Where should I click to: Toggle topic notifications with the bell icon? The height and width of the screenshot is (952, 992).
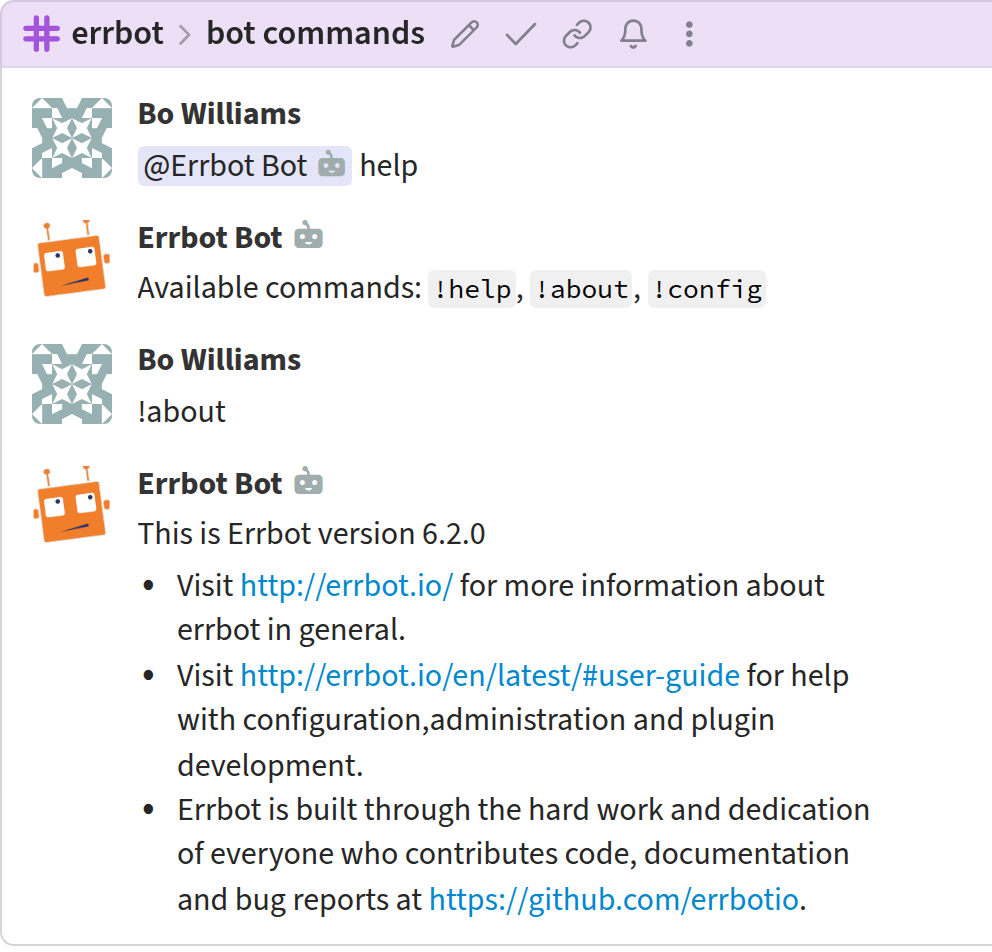[632, 33]
